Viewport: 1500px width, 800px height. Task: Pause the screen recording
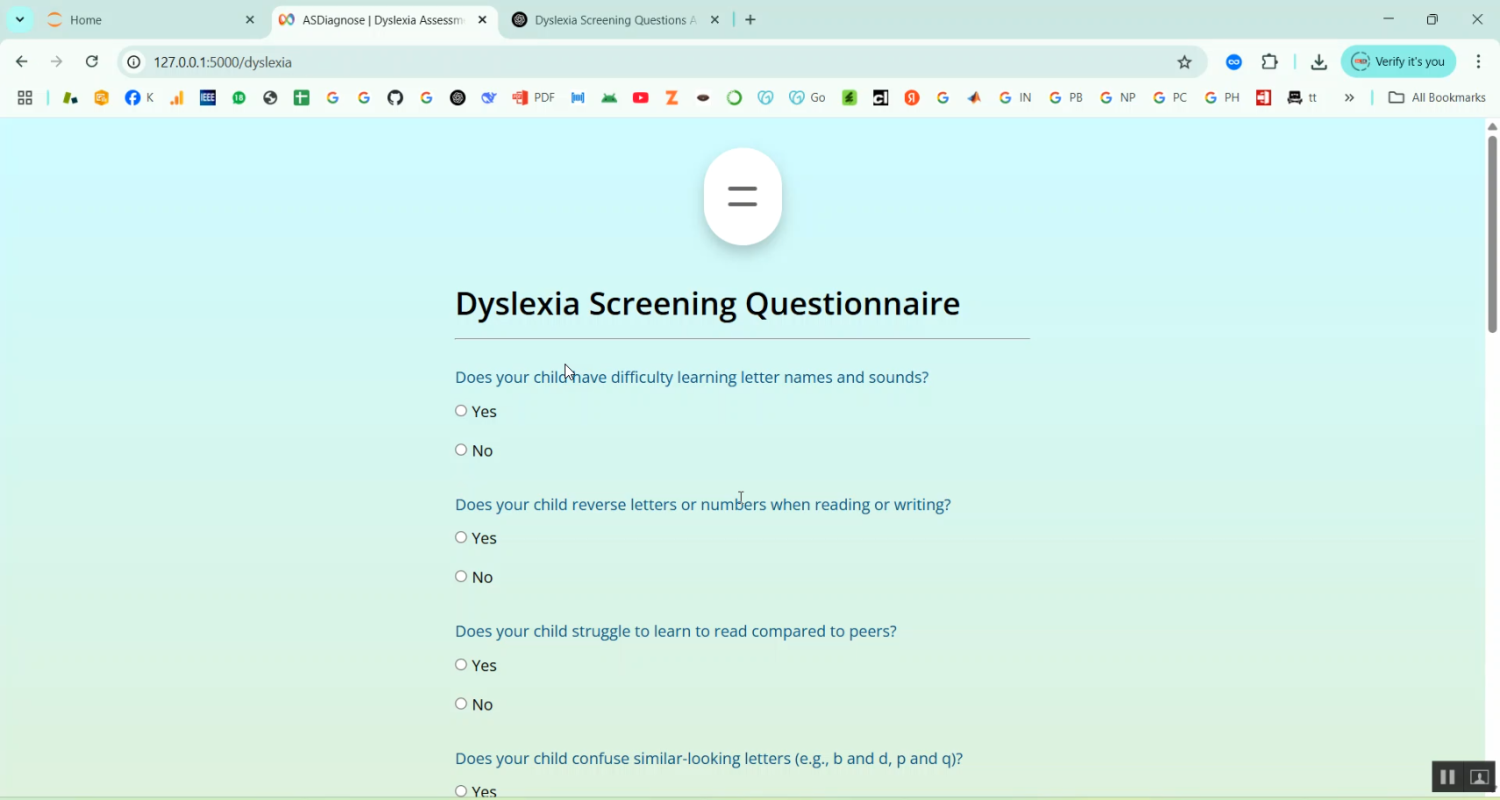coord(1447,777)
